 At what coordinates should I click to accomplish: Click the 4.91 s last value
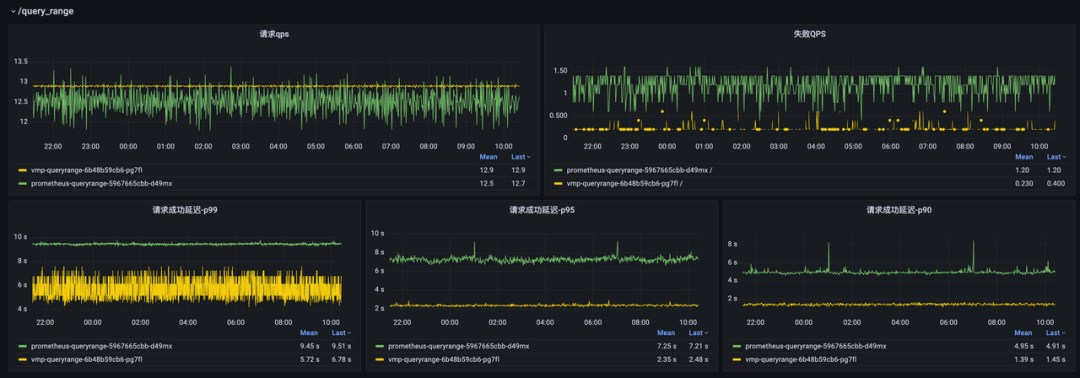tap(1055, 346)
